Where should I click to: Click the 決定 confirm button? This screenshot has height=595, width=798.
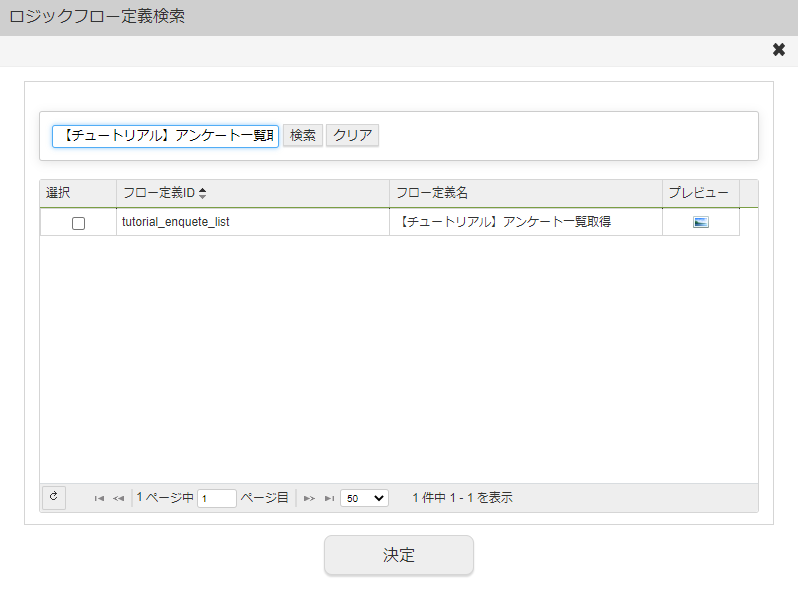click(399, 555)
